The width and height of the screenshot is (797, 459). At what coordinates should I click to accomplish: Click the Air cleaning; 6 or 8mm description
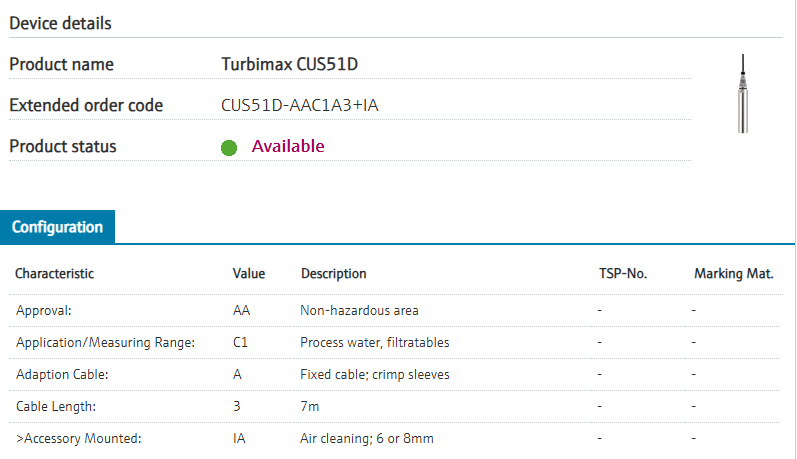(x=366, y=438)
